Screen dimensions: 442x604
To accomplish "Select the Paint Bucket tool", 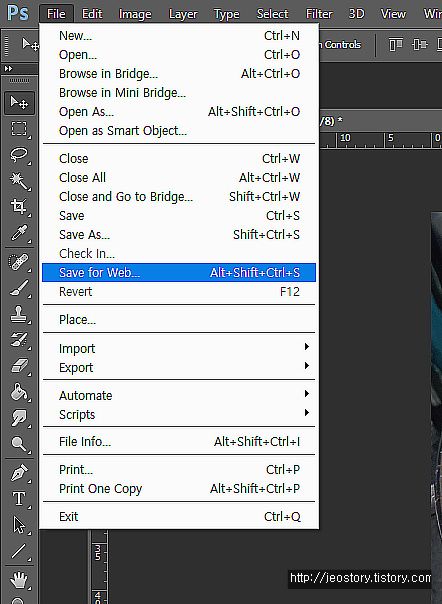I will coord(19,392).
